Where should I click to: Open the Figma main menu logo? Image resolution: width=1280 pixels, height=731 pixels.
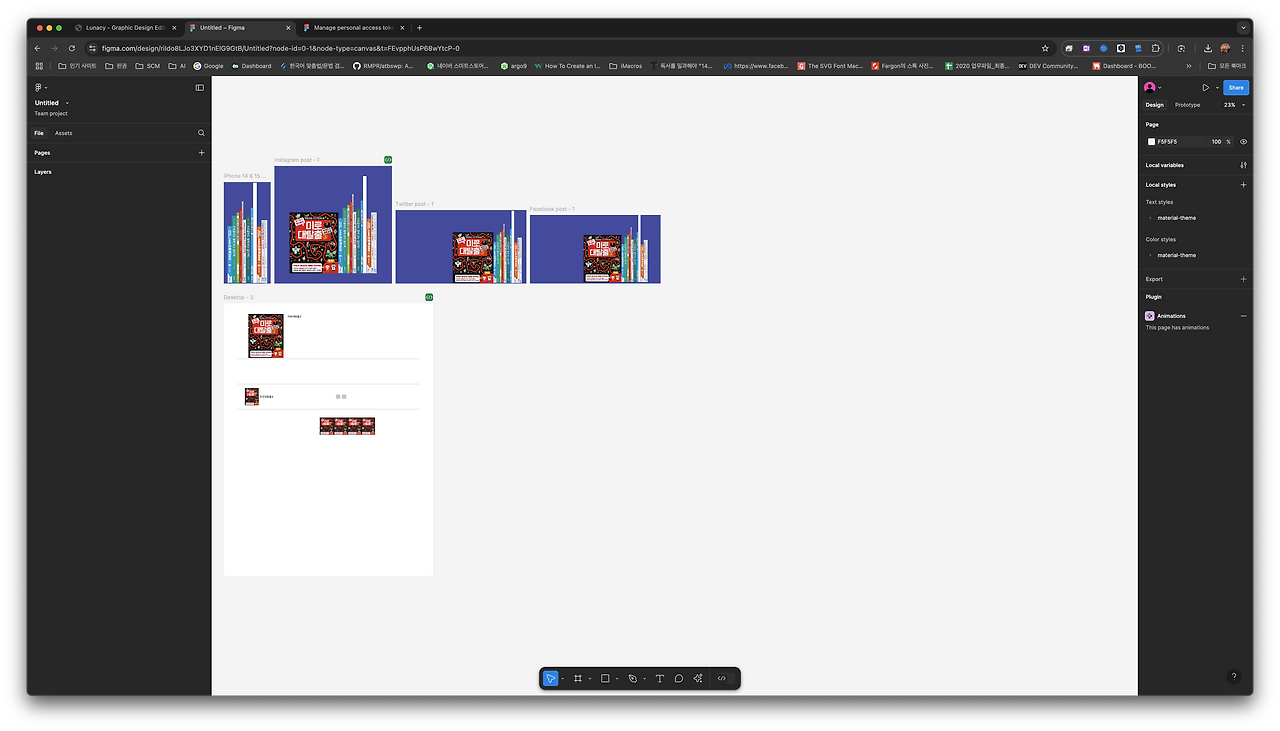tap(39, 87)
